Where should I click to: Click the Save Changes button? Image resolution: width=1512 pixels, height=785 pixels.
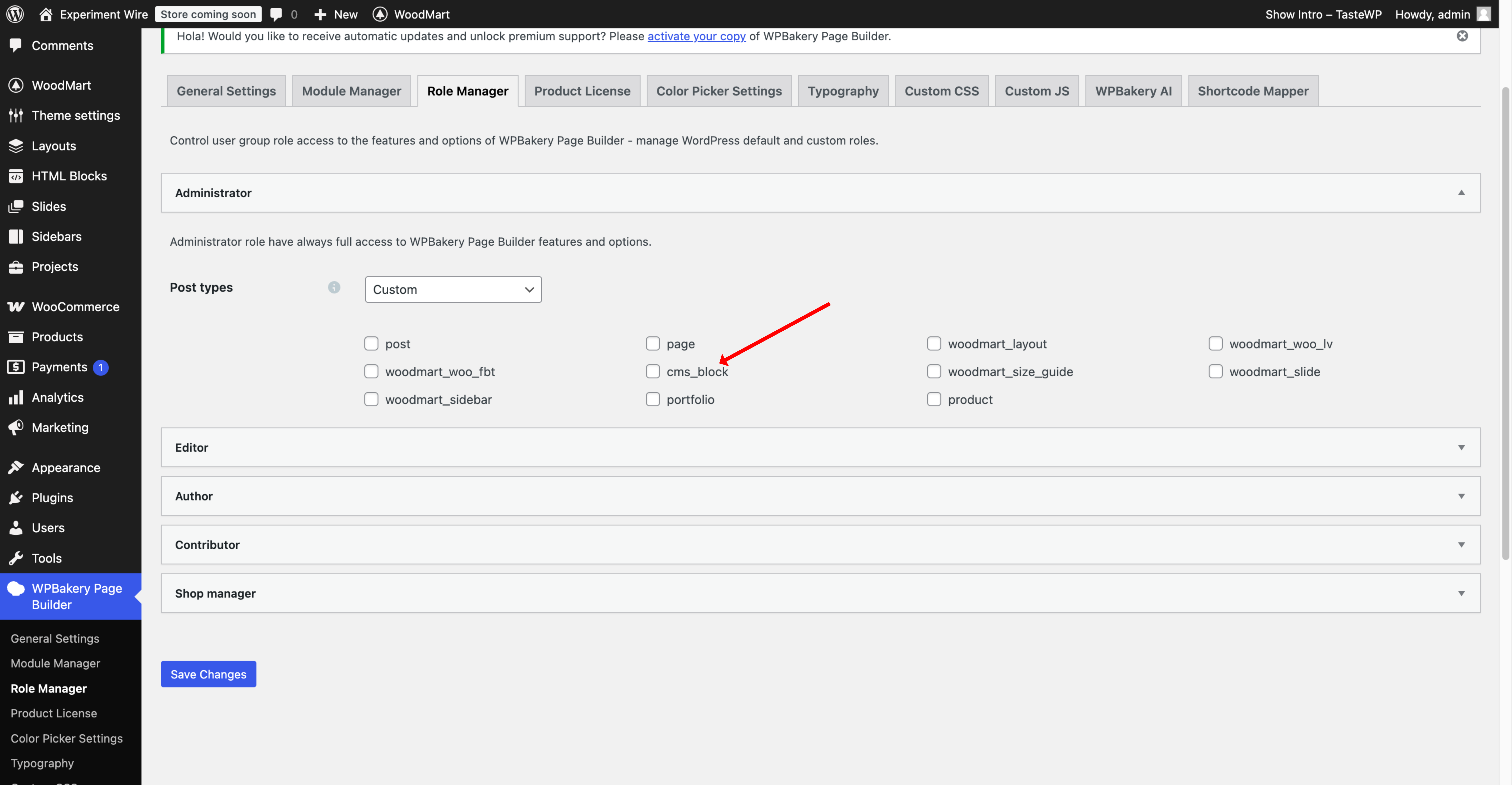point(208,674)
